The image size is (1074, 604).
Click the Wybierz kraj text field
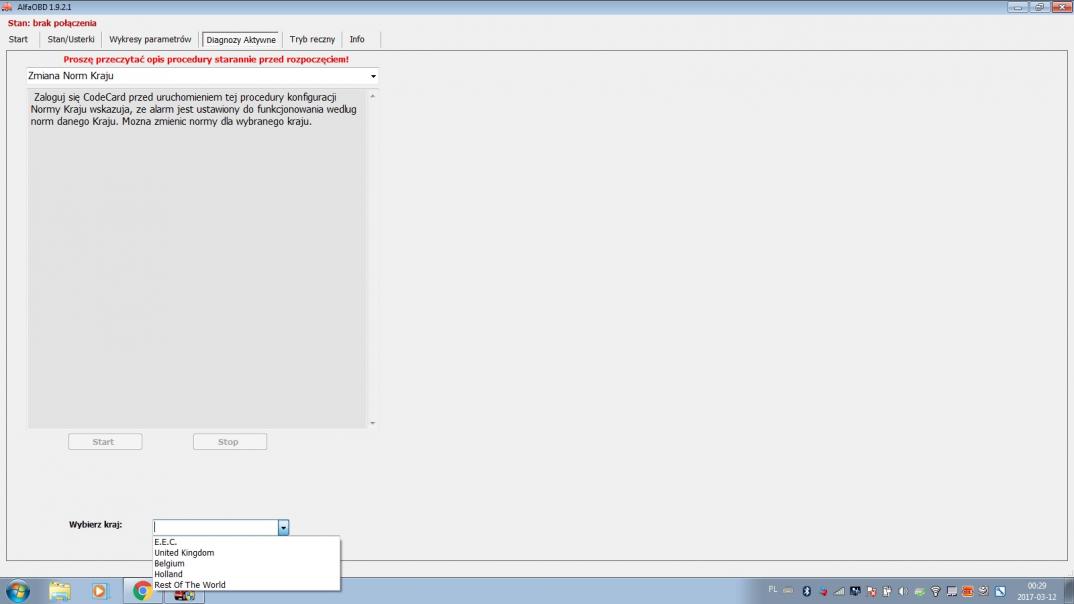coord(215,527)
